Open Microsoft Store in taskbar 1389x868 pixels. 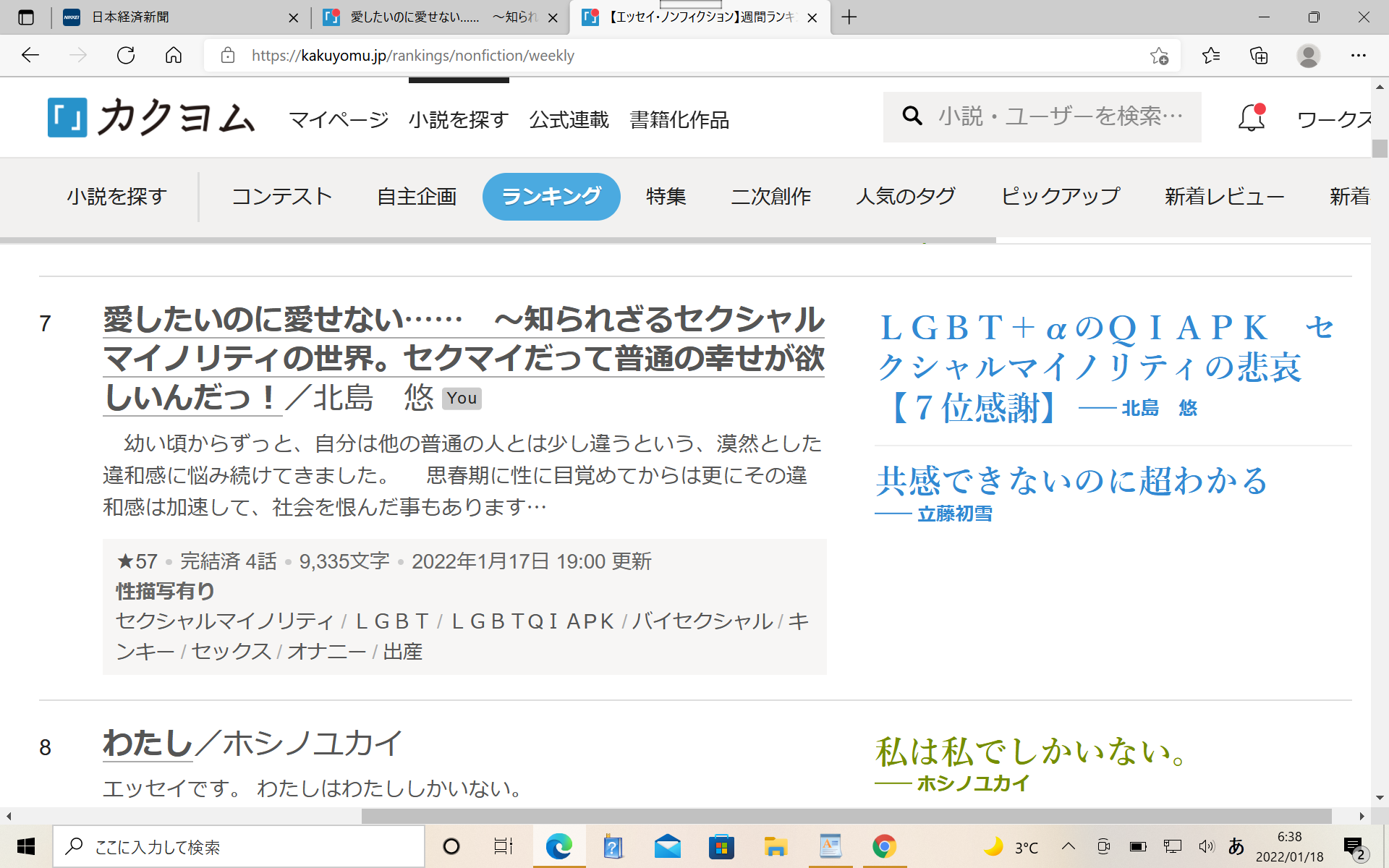point(721,846)
